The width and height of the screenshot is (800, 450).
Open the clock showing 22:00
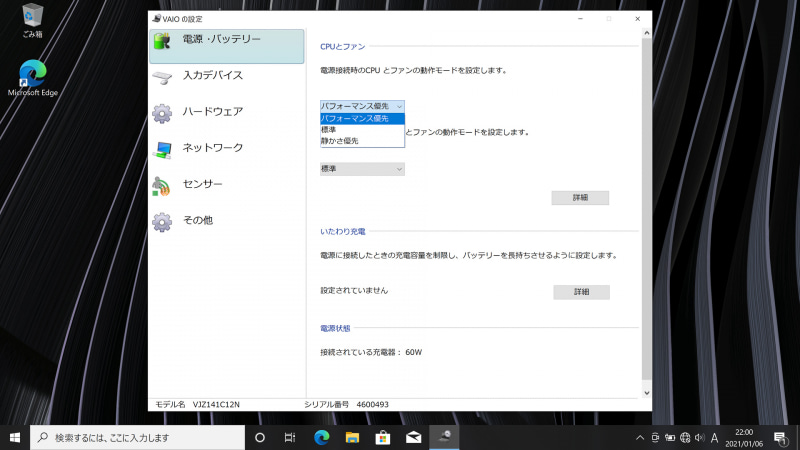click(x=744, y=438)
